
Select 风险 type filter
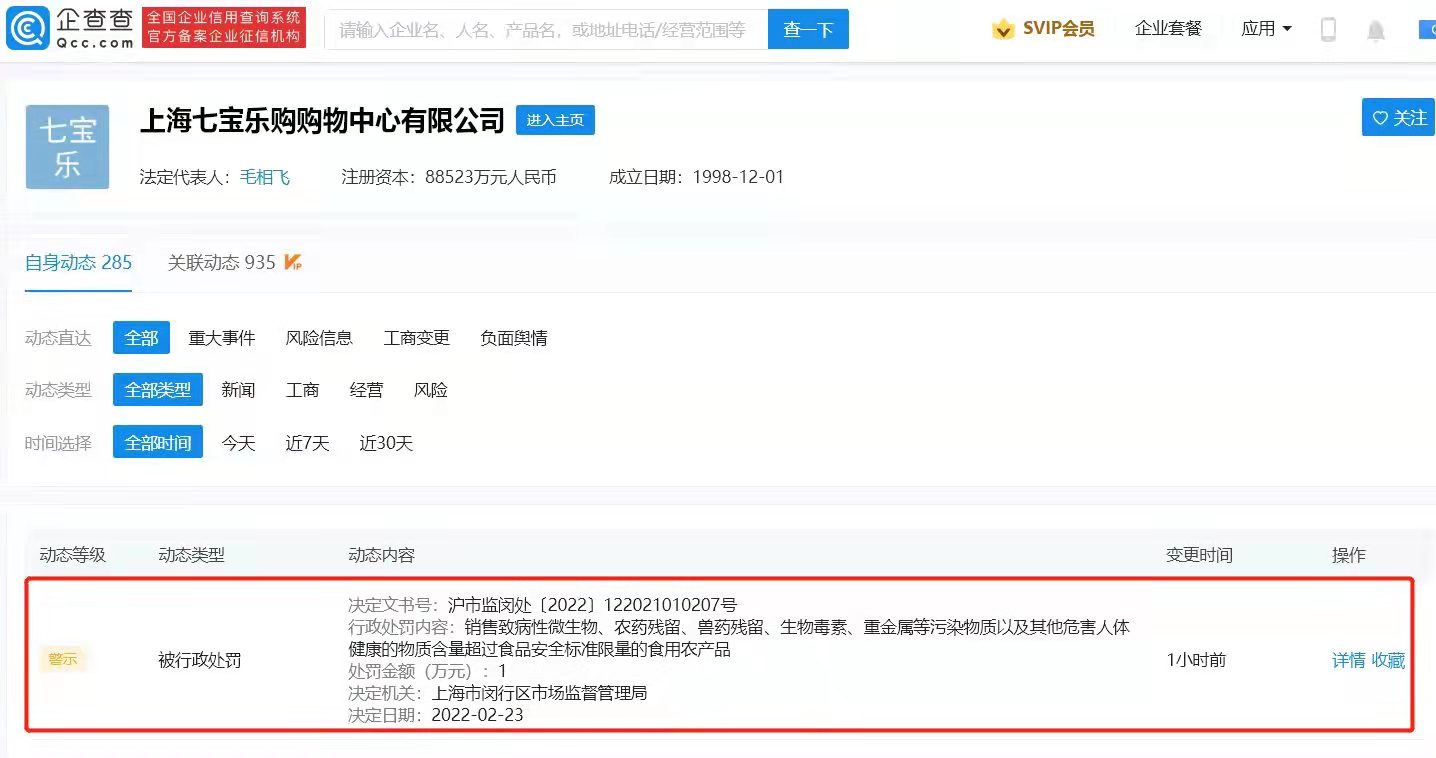click(431, 390)
